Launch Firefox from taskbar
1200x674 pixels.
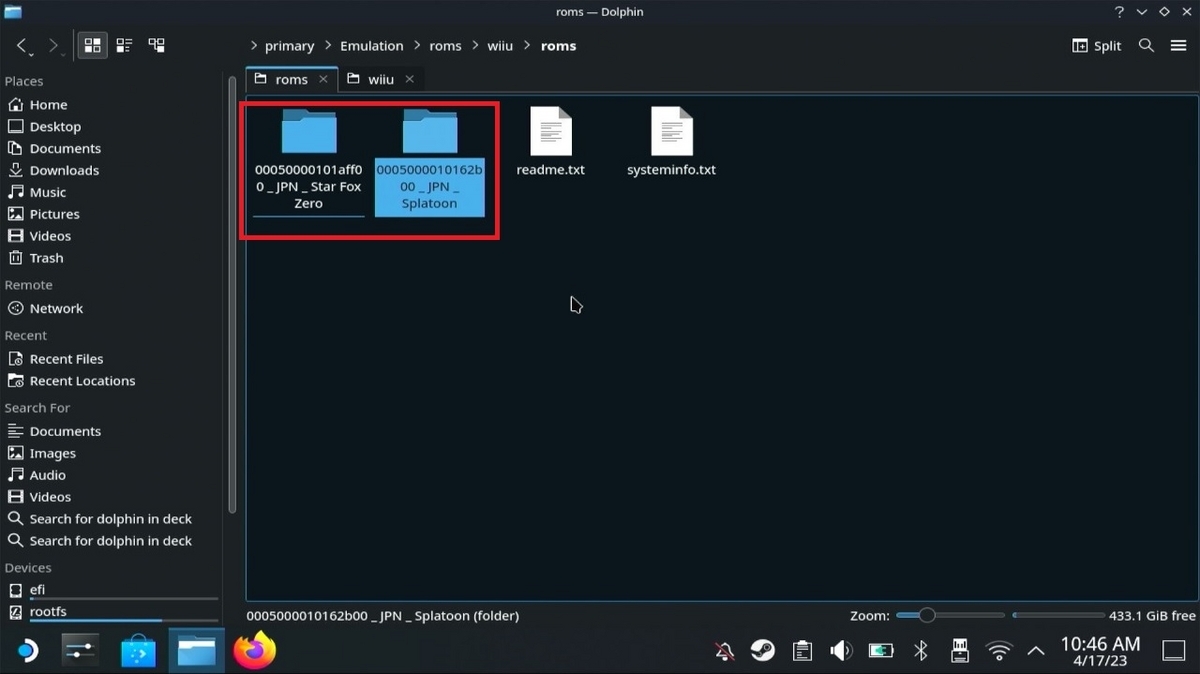click(254, 651)
